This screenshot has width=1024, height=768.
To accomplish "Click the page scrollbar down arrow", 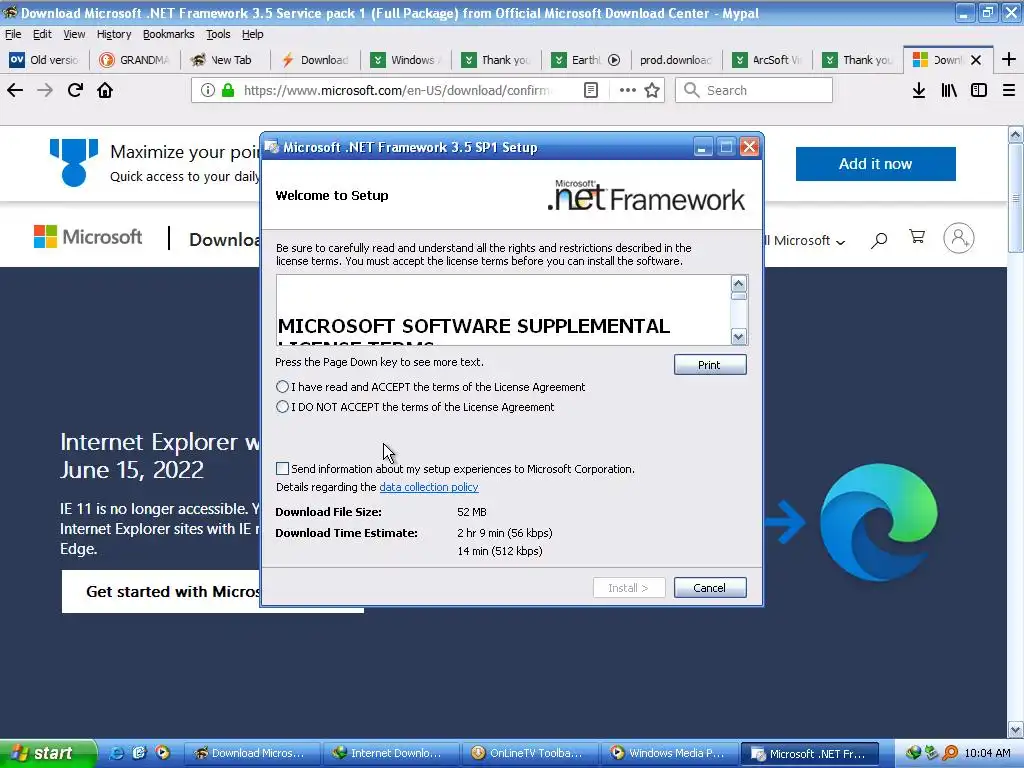I will click(x=1016, y=729).
